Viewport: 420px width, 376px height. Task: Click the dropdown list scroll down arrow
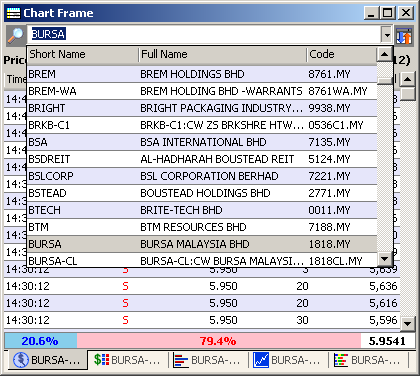click(x=384, y=258)
